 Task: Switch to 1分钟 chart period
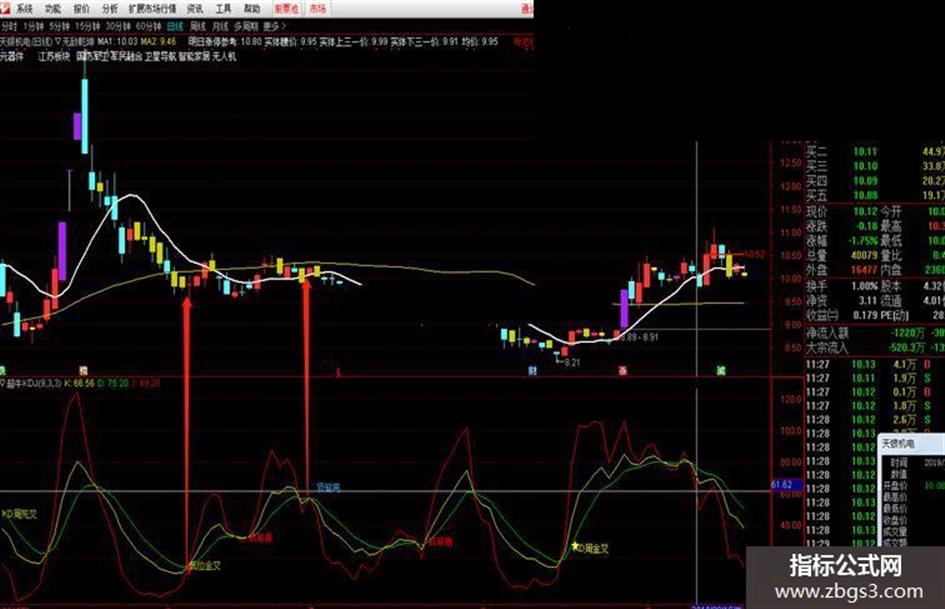(x=34, y=26)
